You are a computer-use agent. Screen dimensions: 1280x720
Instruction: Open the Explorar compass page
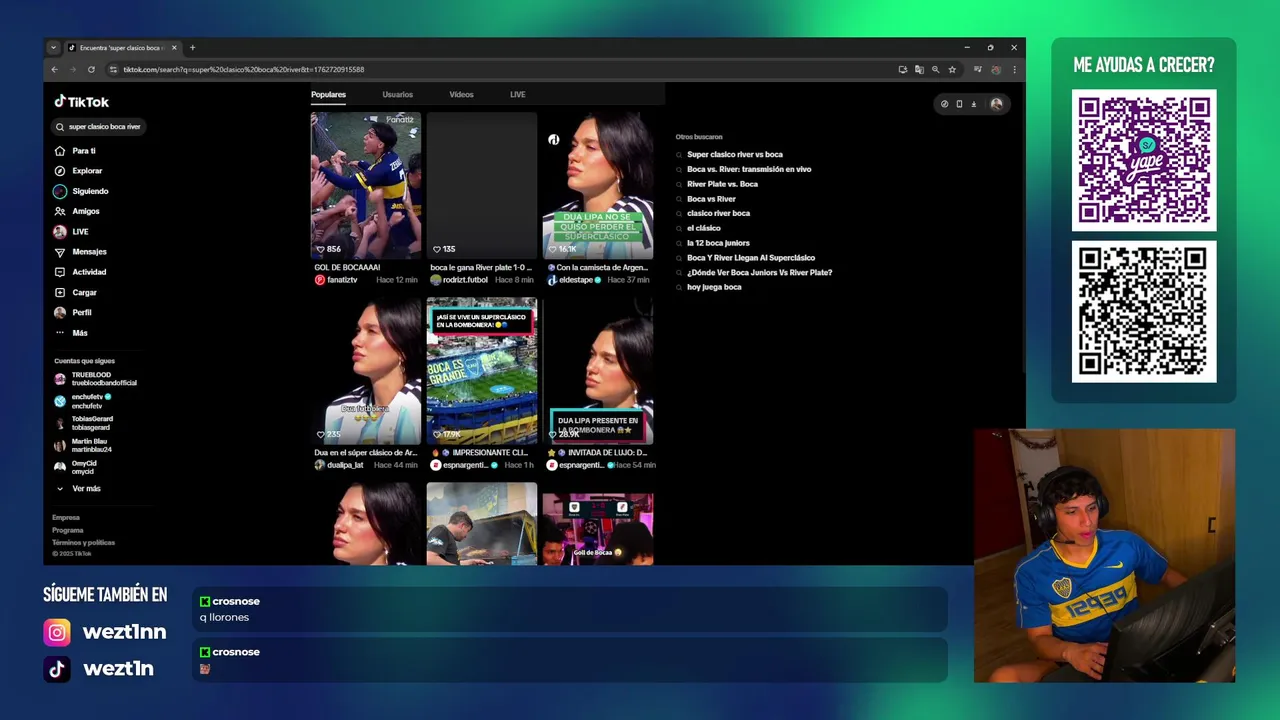[x=79, y=171]
